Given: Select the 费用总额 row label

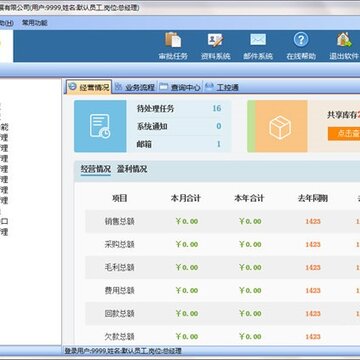Looking at the screenshot, I should (x=119, y=290).
